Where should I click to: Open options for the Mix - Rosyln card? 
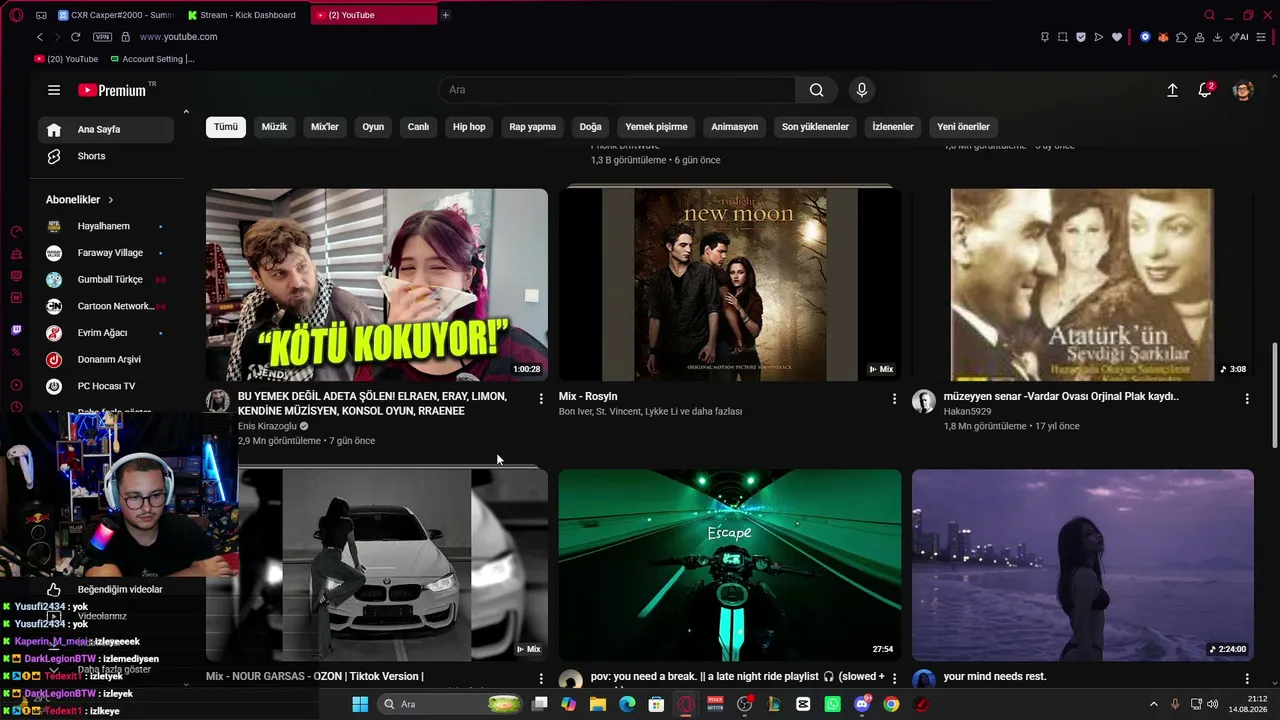point(894,398)
